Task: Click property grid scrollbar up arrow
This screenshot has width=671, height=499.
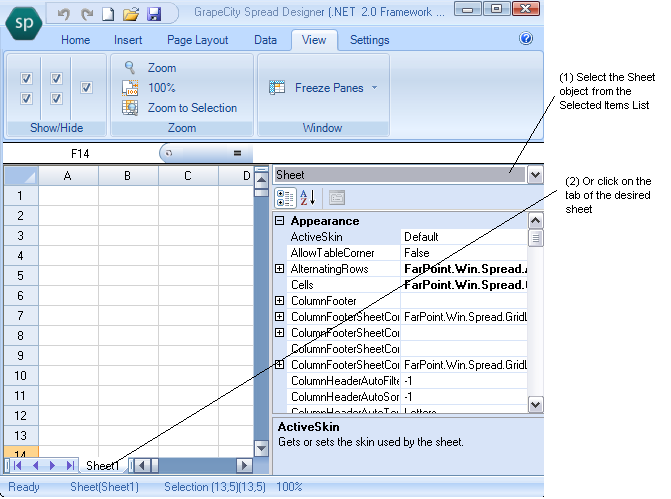Action: click(535, 221)
